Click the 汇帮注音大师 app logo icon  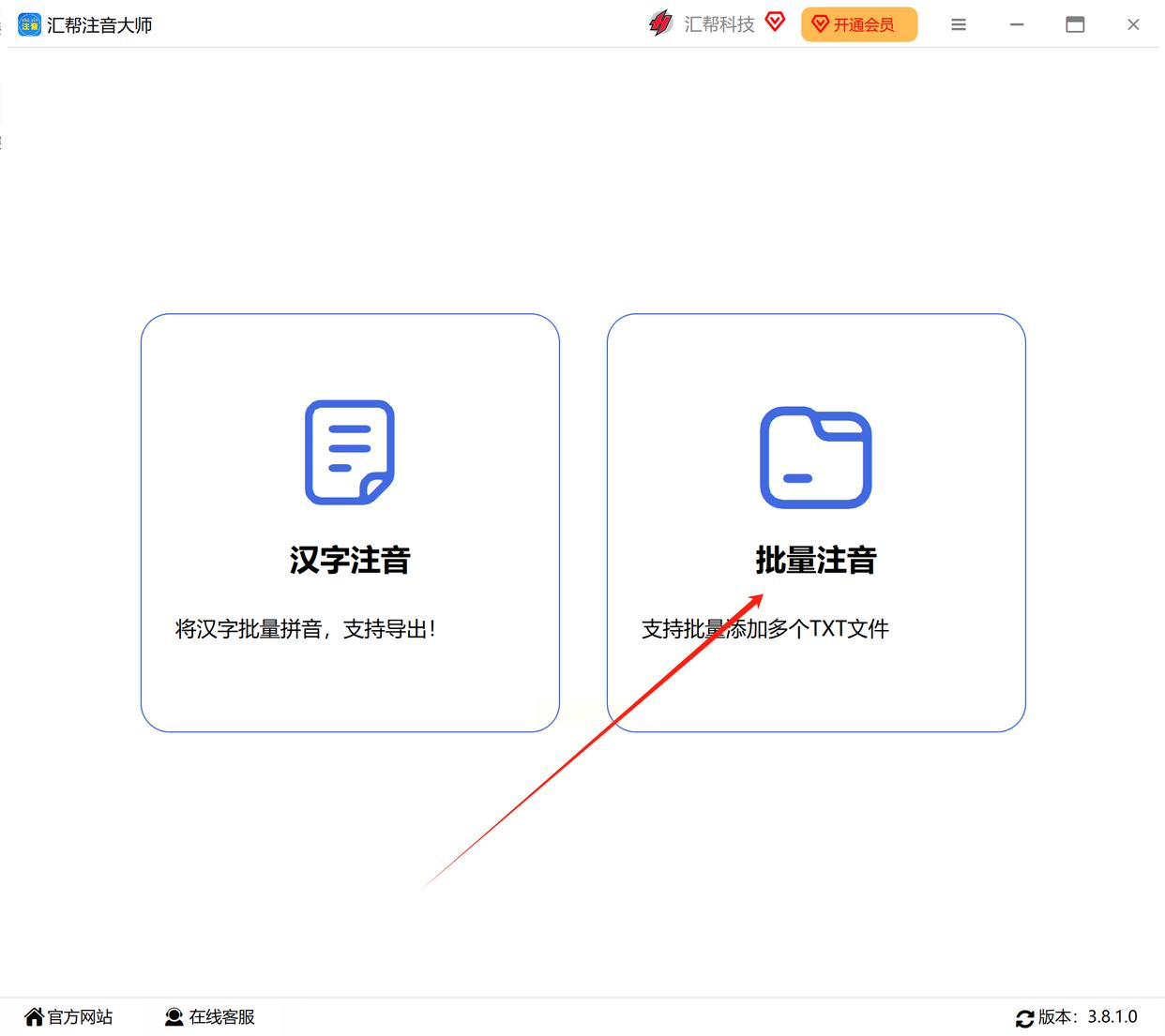[29, 24]
